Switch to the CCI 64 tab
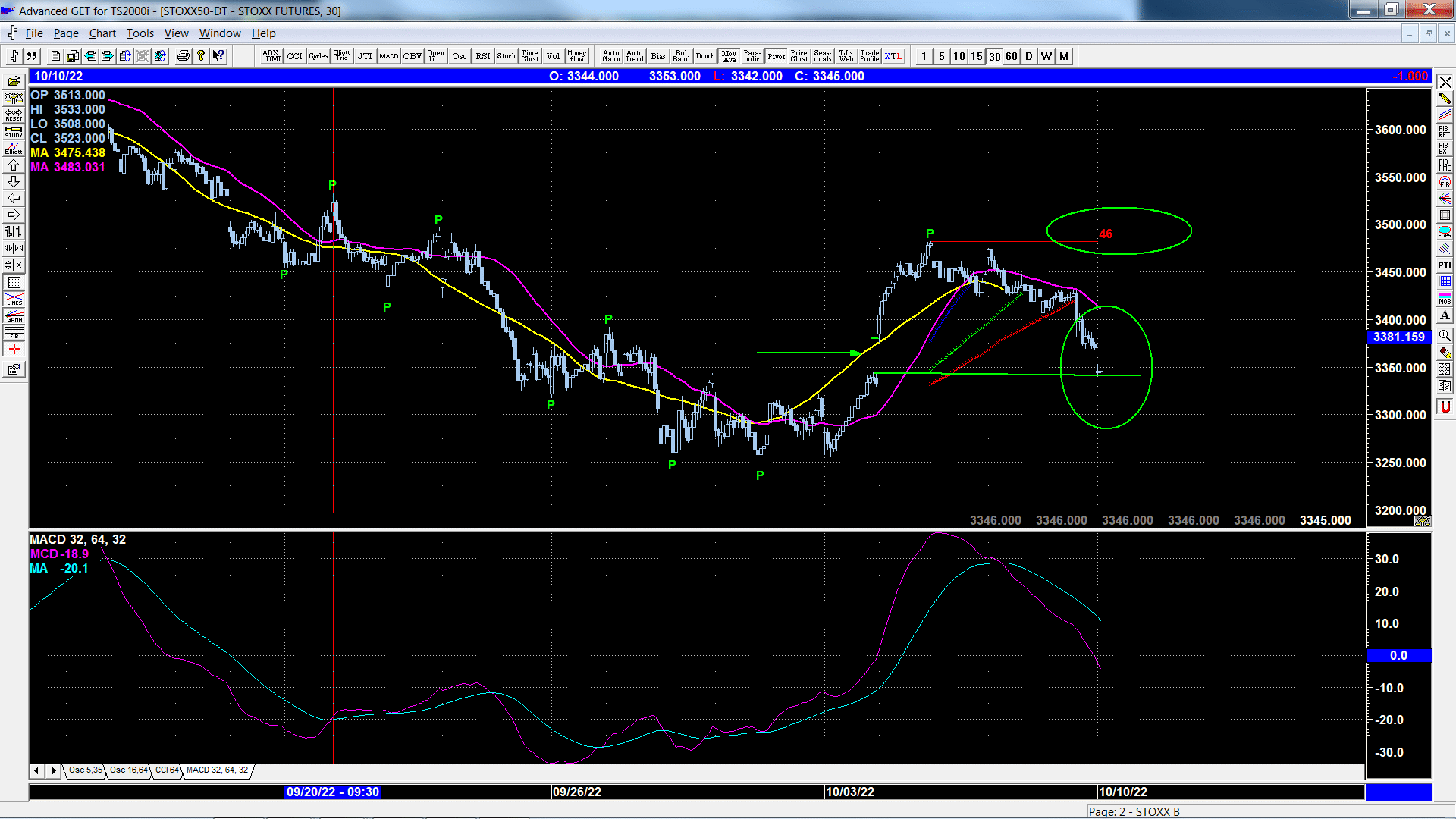 pos(167,770)
